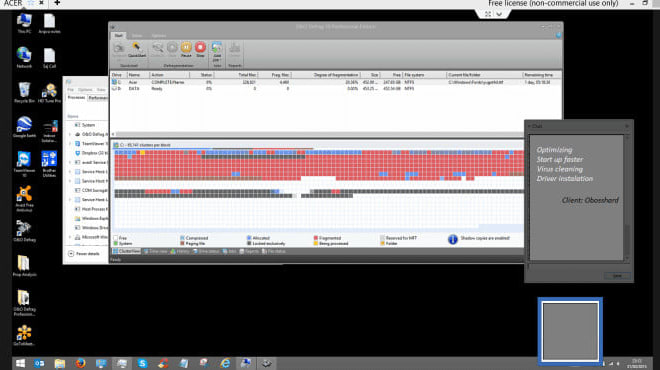Launch the QuickStart wizard icon

pyautogui.click(x=136, y=49)
